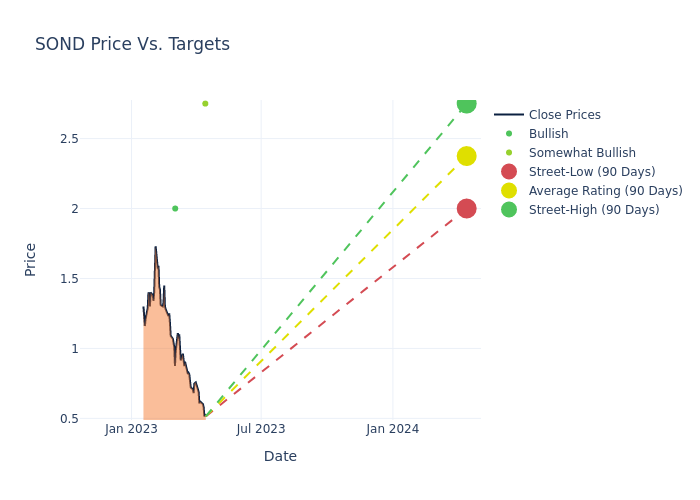The width and height of the screenshot is (700, 500).
Task: Click the Jul 2023 x-axis tick label
Action: 261,429
